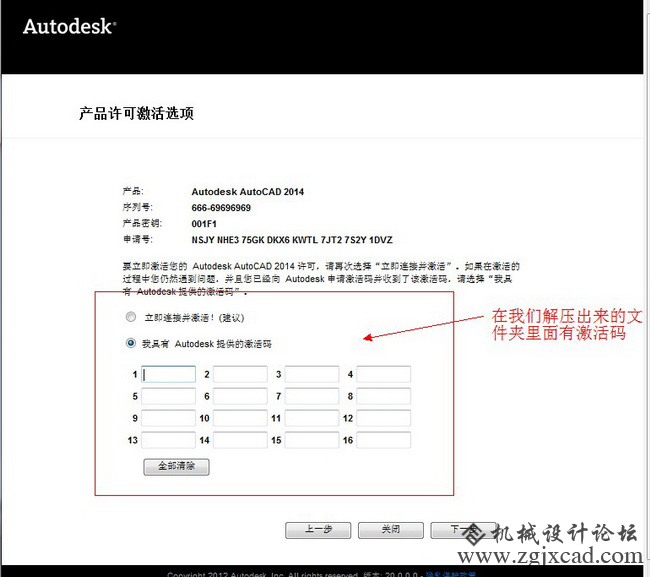
Task: Click the product name Autodesk AutoCAD 2014
Action: tap(247, 192)
